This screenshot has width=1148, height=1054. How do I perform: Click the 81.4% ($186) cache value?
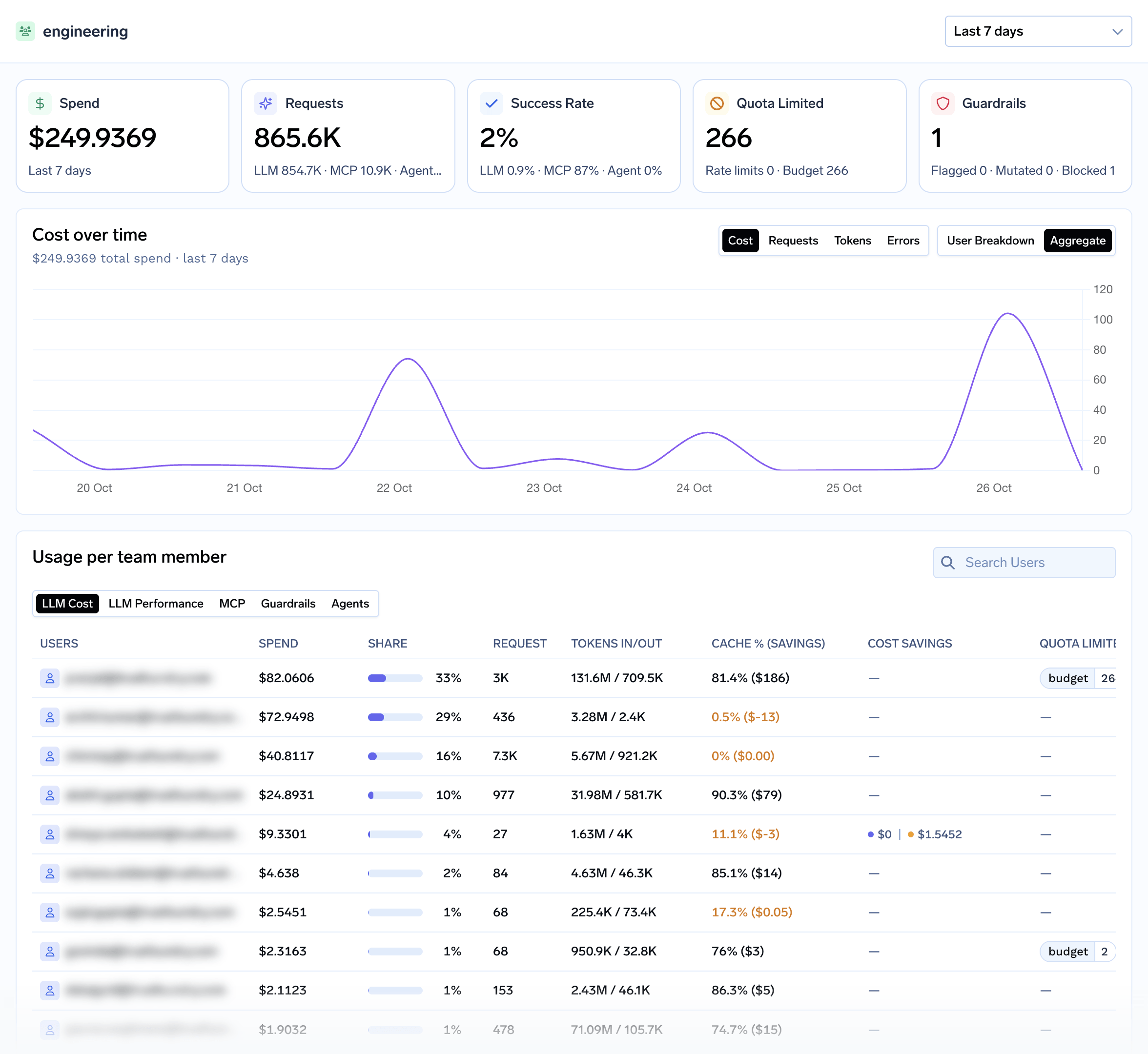tap(750, 678)
